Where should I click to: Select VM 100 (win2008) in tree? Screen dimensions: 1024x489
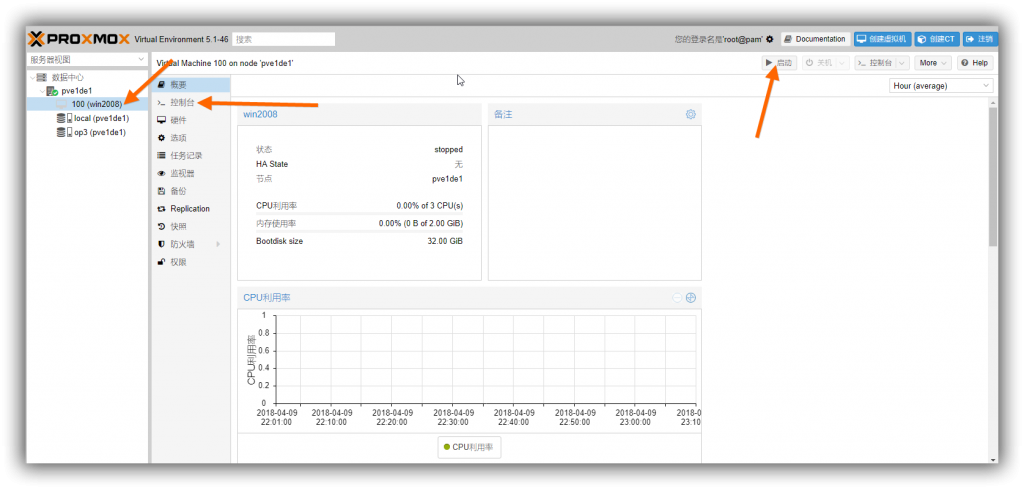tap(97, 104)
